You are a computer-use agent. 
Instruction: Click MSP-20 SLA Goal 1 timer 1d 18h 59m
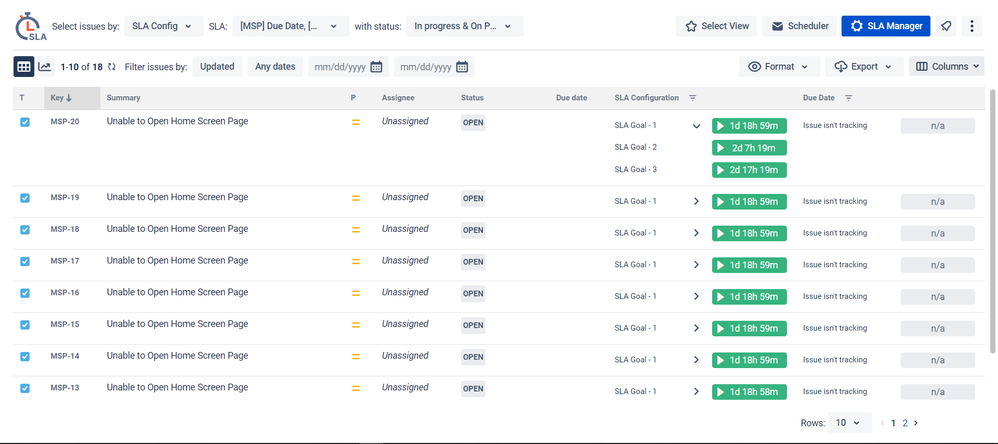(749, 125)
